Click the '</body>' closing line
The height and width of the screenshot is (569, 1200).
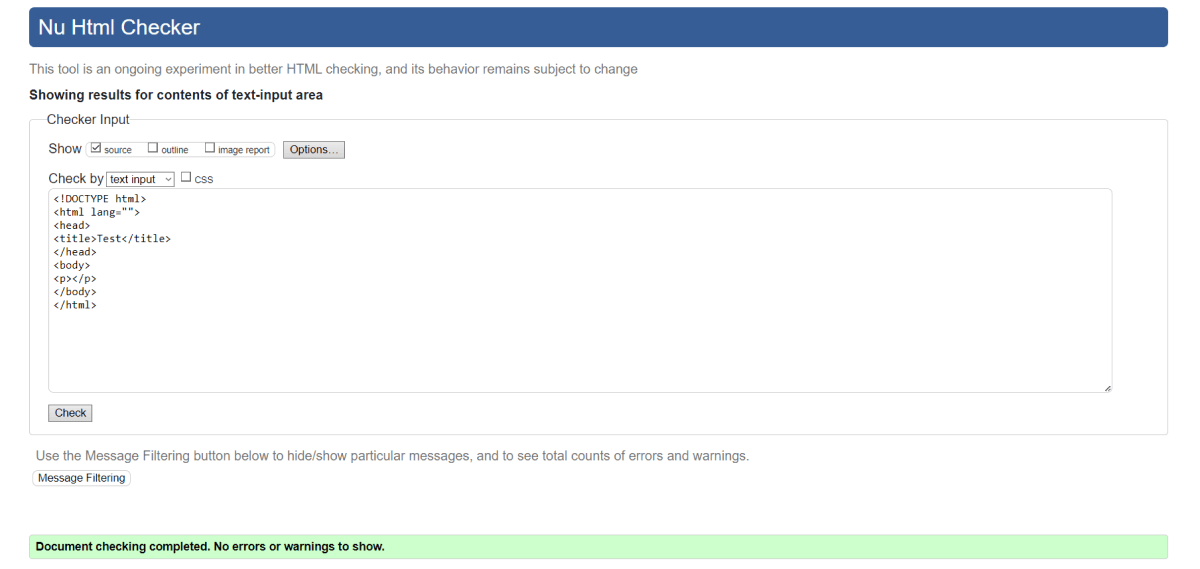[75, 292]
